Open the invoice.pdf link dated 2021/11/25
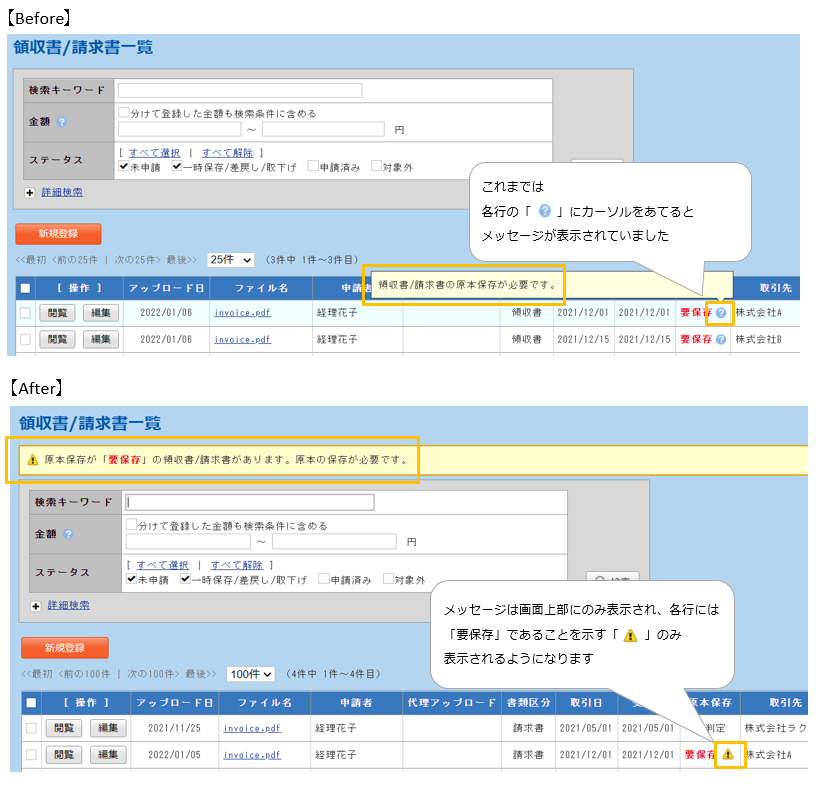The height and width of the screenshot is (785, 821). pos(251,729)
